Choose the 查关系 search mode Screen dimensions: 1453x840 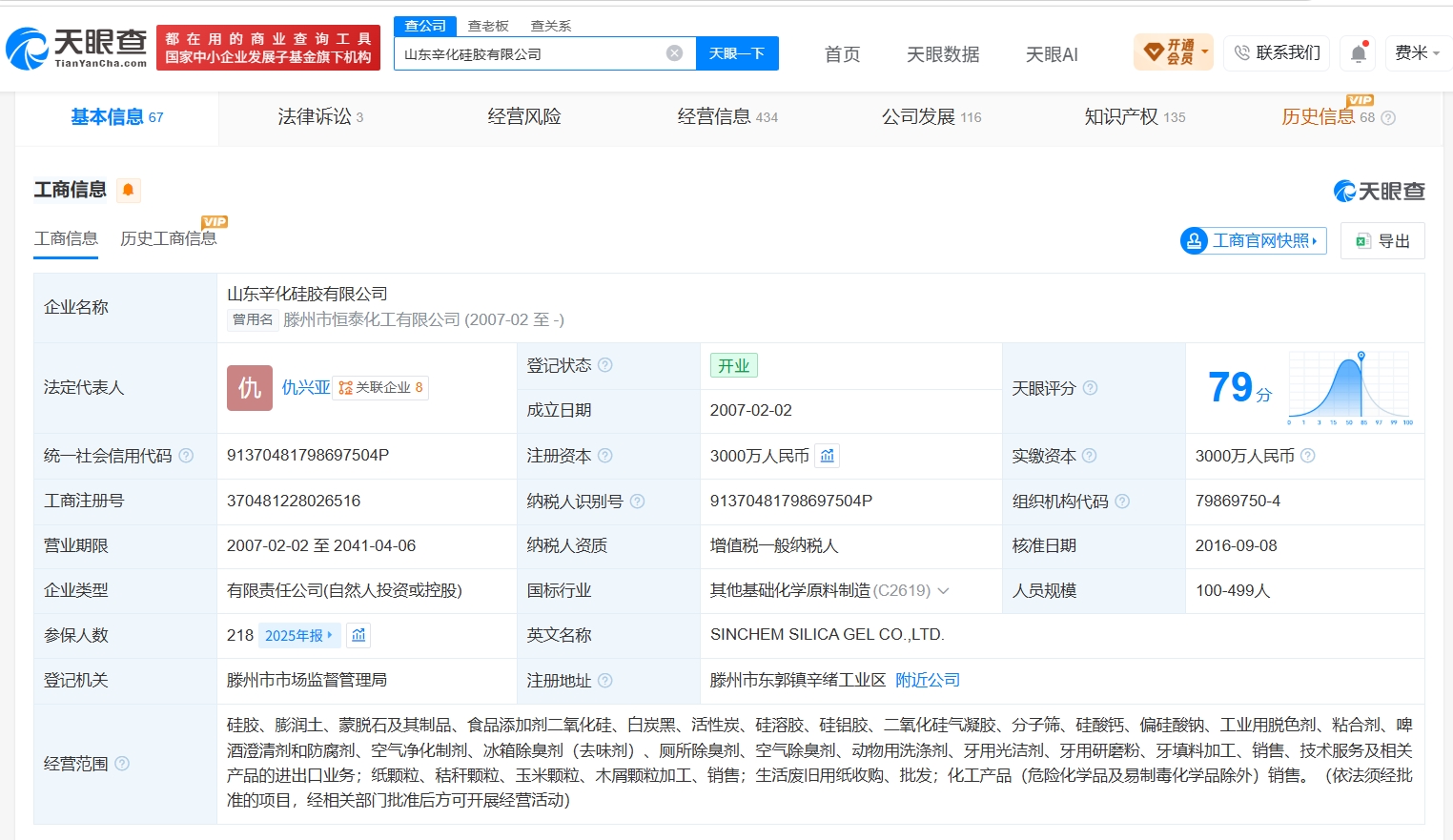tap(551, 26)
